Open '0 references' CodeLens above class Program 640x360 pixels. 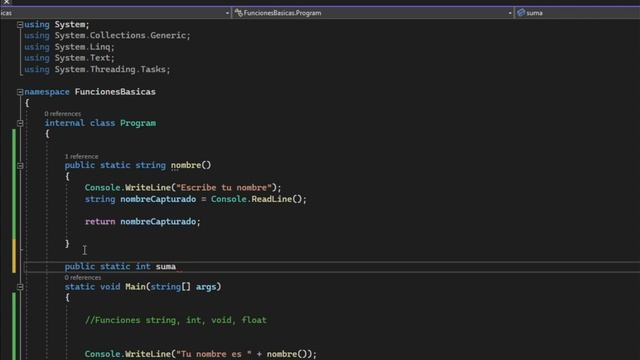(62, 114)
